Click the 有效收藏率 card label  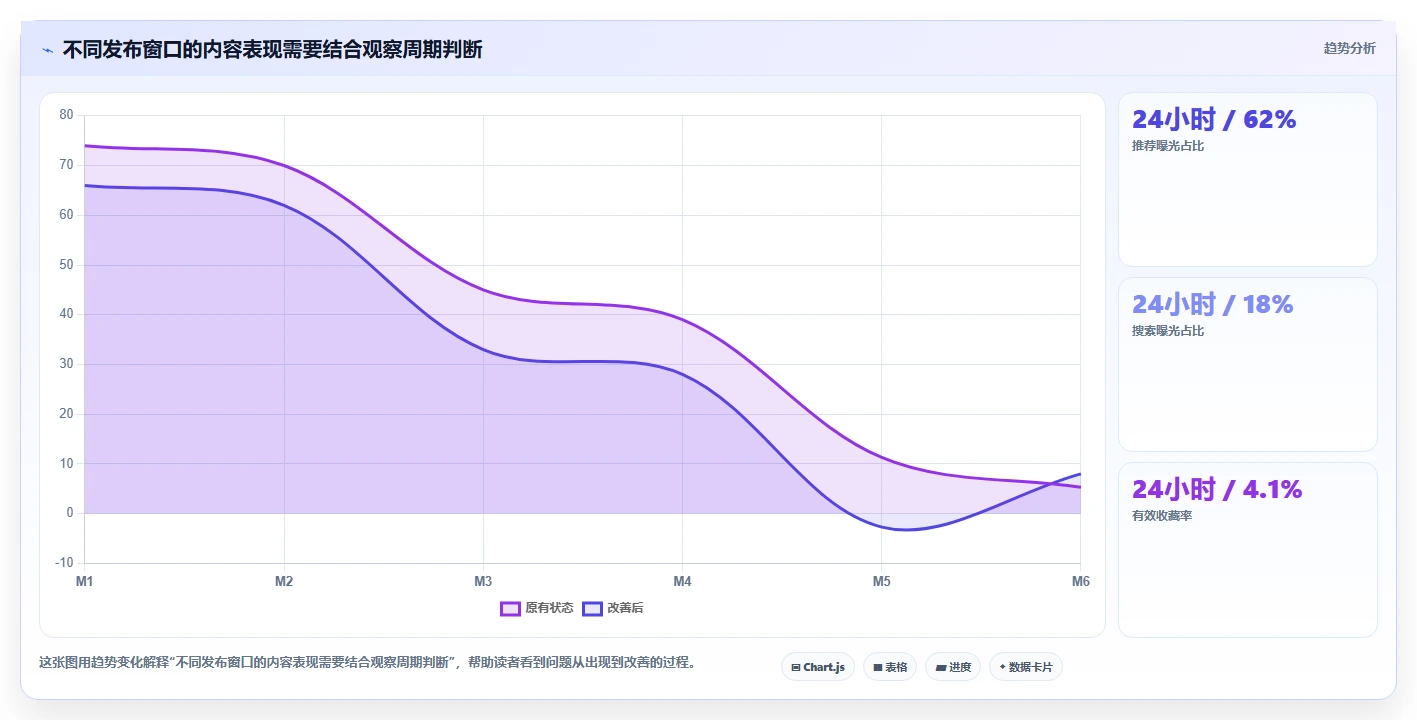(x=1161, y=516)
